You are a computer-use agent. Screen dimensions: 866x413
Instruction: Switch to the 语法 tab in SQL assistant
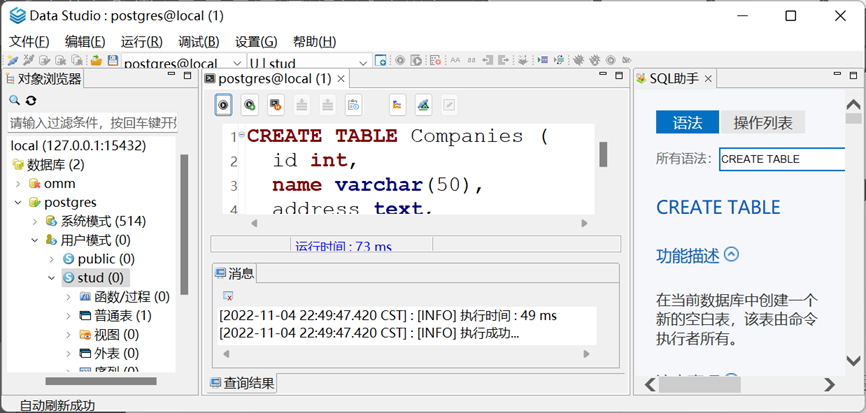tap(687, 123)
